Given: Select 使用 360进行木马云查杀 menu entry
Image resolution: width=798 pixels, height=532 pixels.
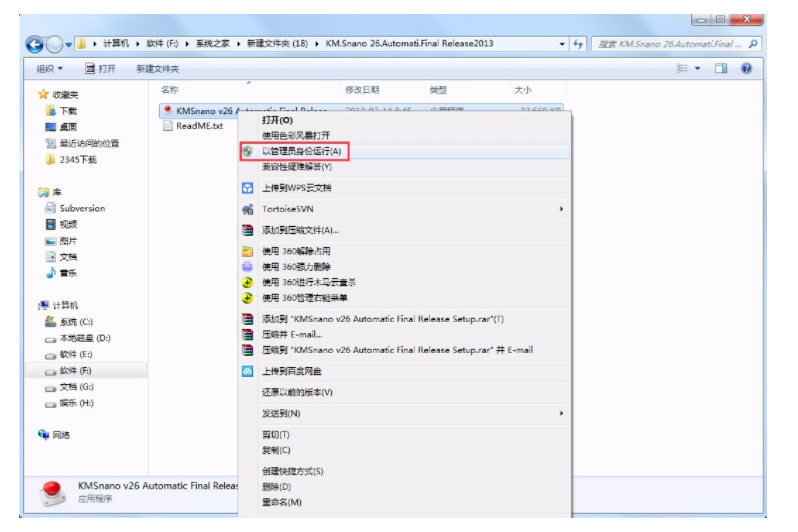Looking at the screenshot, I should [x=309, y=282].
